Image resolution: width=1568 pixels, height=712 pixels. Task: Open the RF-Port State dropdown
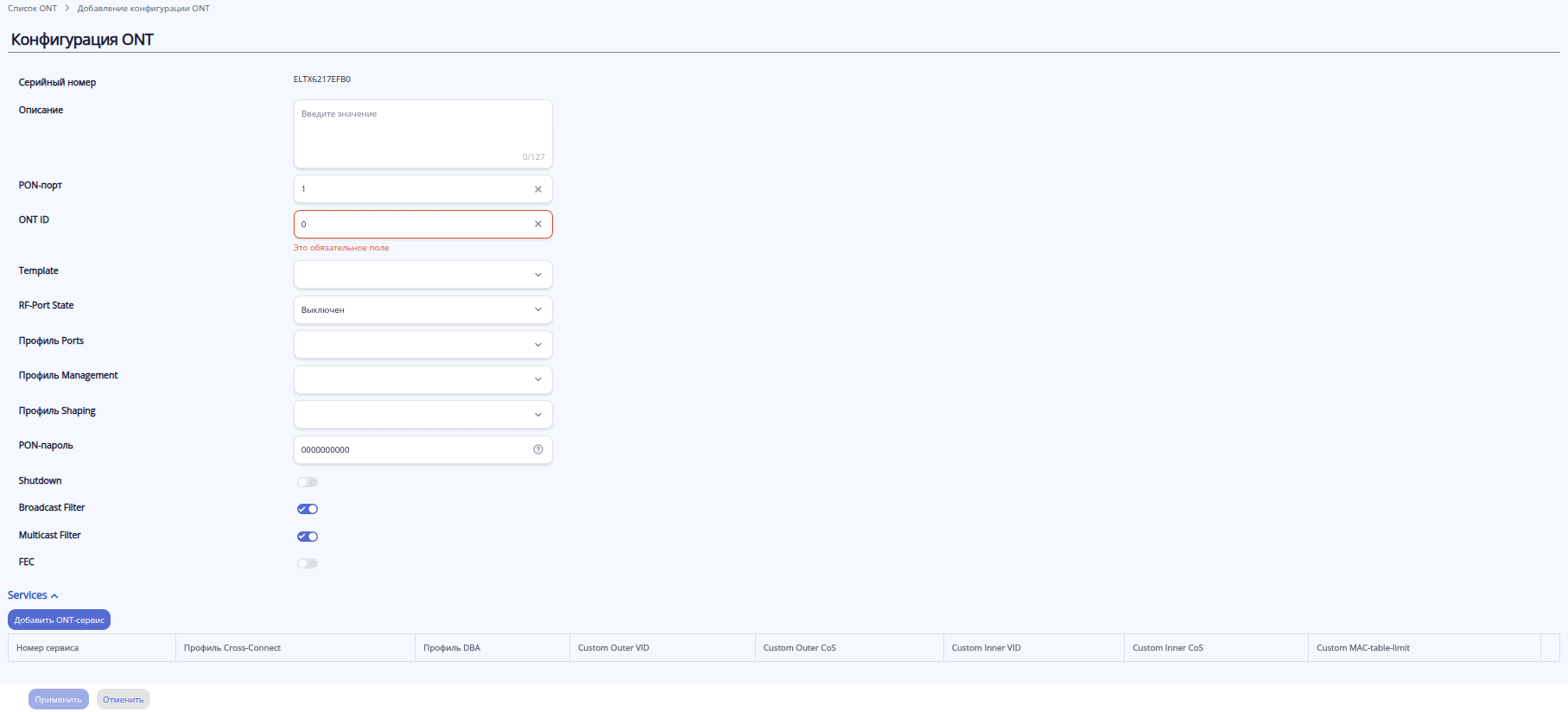pos(423,309)
